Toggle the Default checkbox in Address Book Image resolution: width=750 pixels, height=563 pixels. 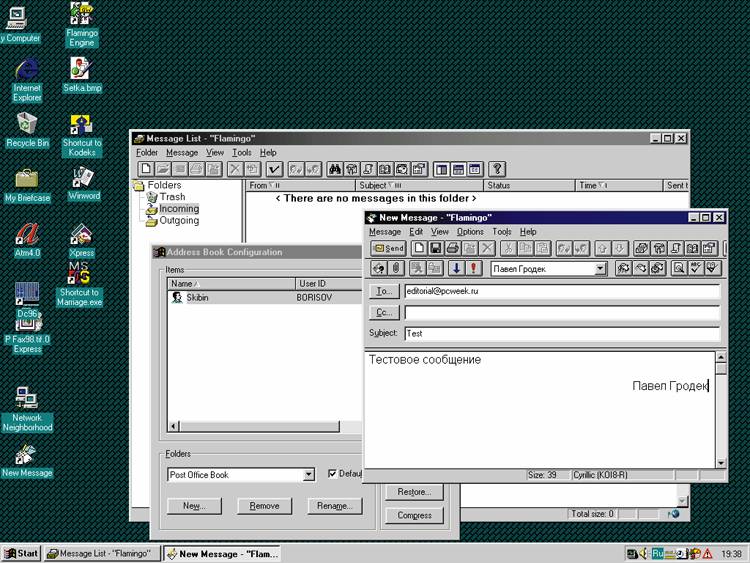[x=334, y=474]
